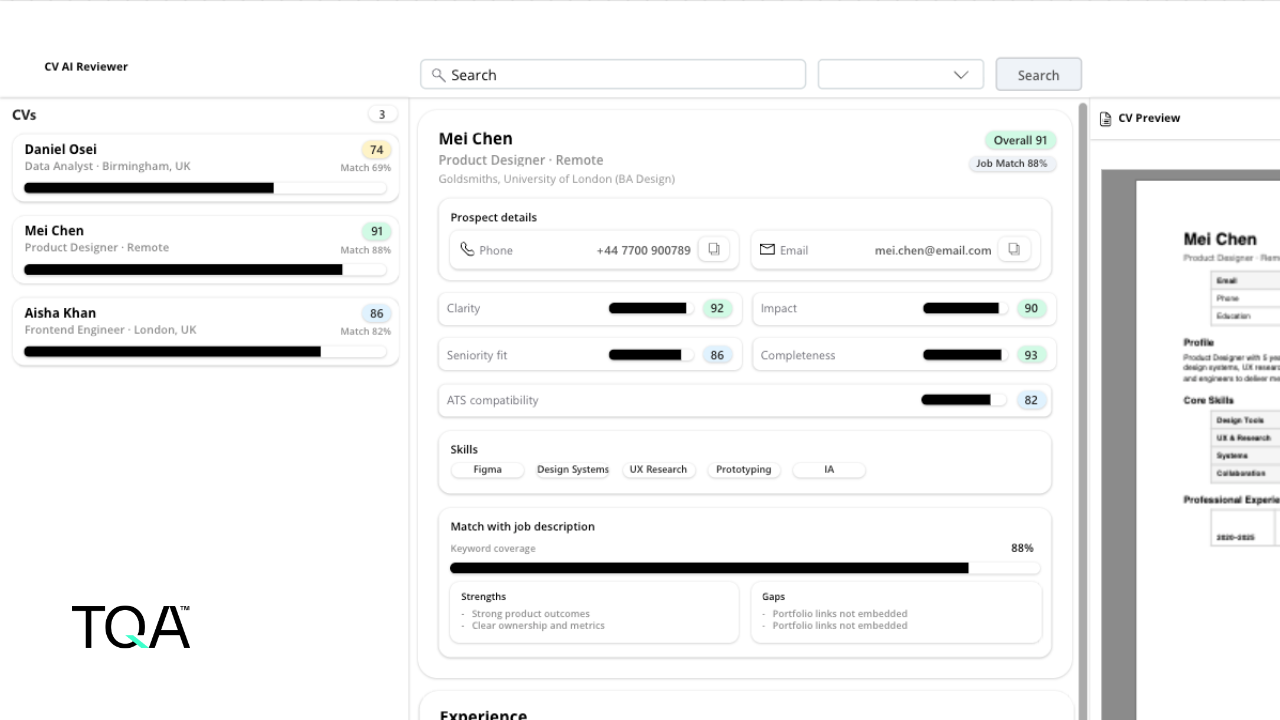Screen dimensions: 1280x720
Task: Click the keyword coverage progress bar
Action: point(745,568)
